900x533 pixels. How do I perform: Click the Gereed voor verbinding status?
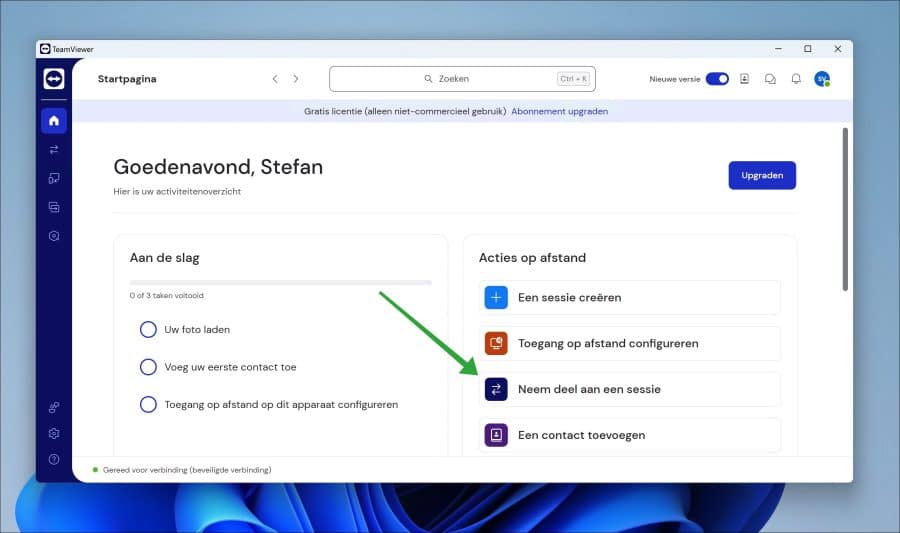coord(187,470)
